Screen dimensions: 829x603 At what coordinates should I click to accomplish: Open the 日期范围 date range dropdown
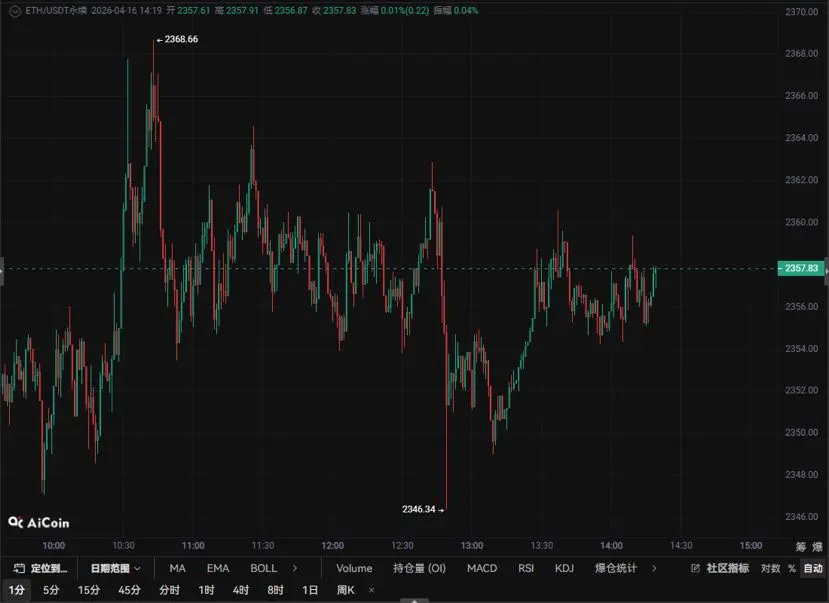pyautogui.click(x=115, y=568)
